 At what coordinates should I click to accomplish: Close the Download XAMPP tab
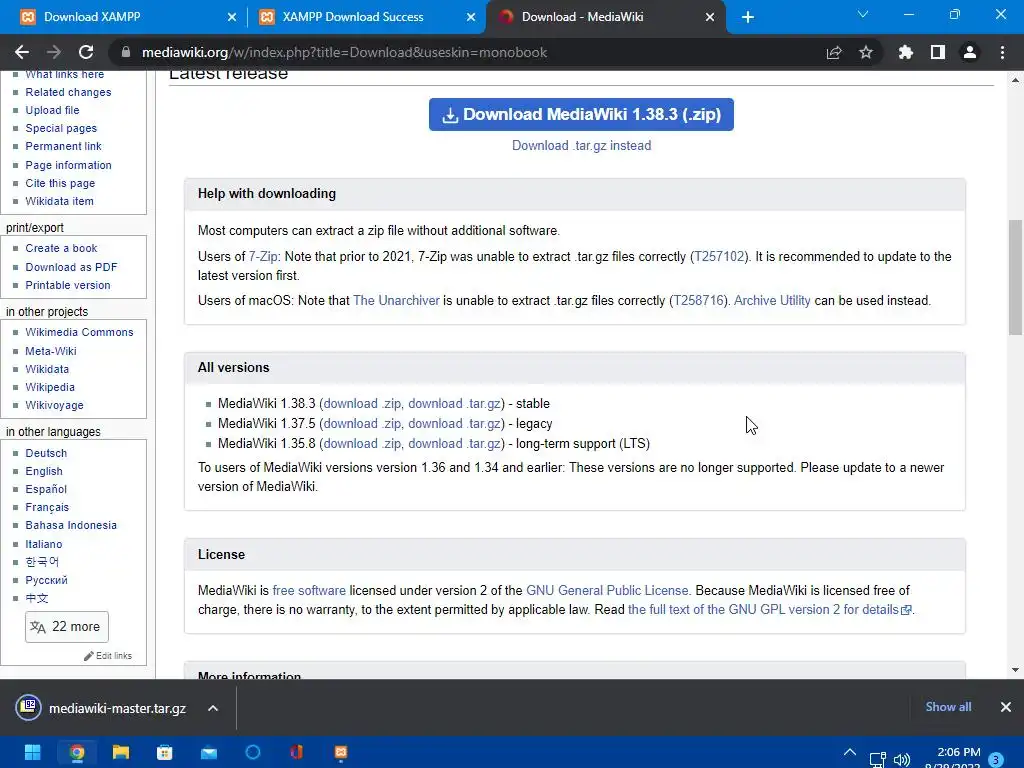coord(232,17)
